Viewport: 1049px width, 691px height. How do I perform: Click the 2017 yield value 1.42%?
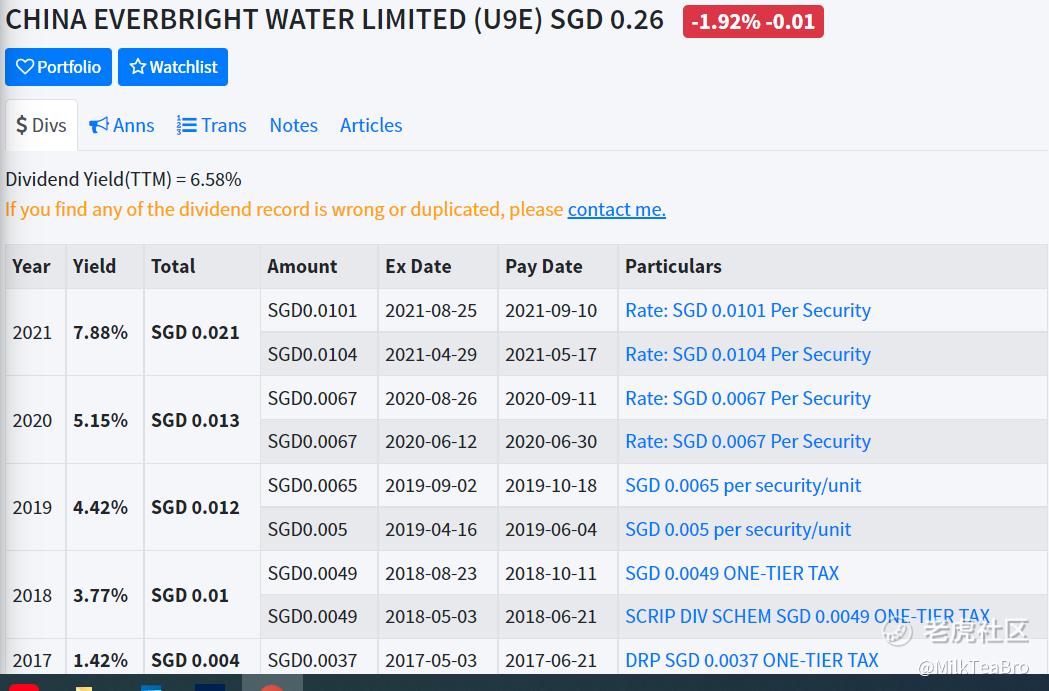pyautogui.click(x=100, y=660)
